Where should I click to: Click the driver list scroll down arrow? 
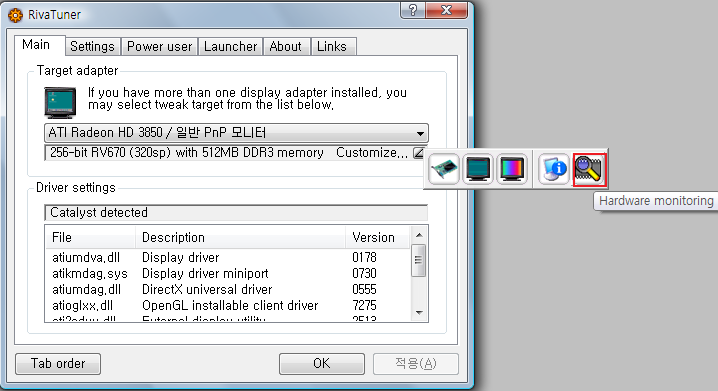point(419,313)
